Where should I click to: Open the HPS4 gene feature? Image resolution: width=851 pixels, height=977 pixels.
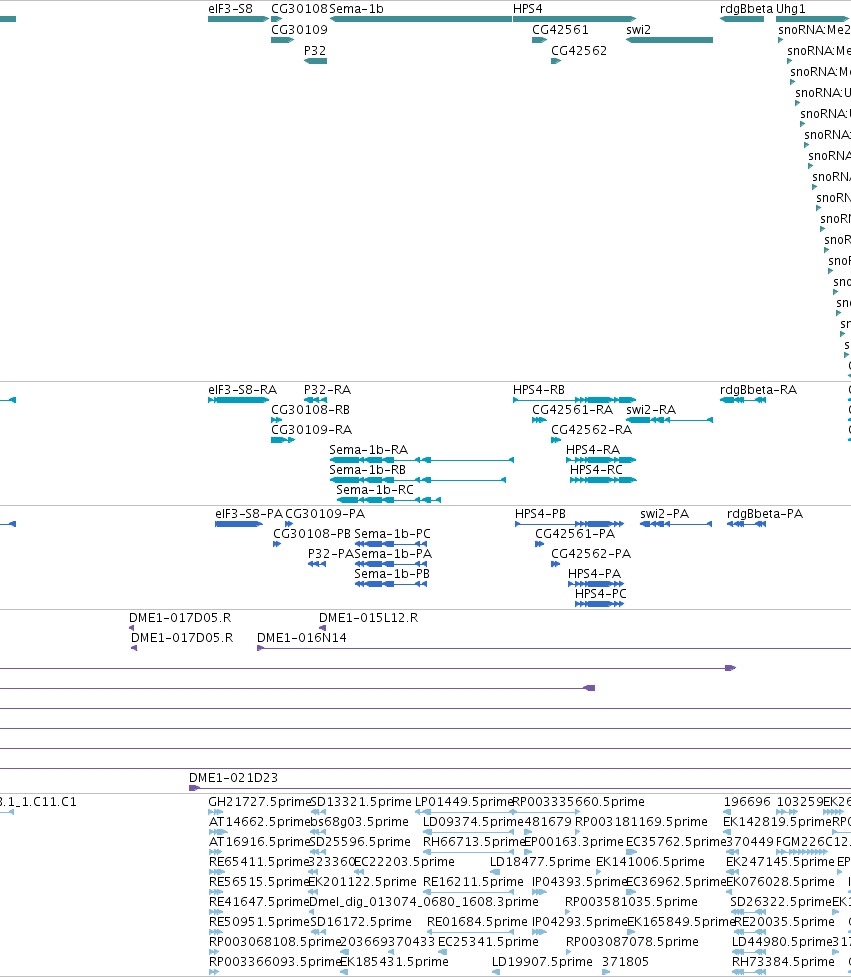coord(574,19)
